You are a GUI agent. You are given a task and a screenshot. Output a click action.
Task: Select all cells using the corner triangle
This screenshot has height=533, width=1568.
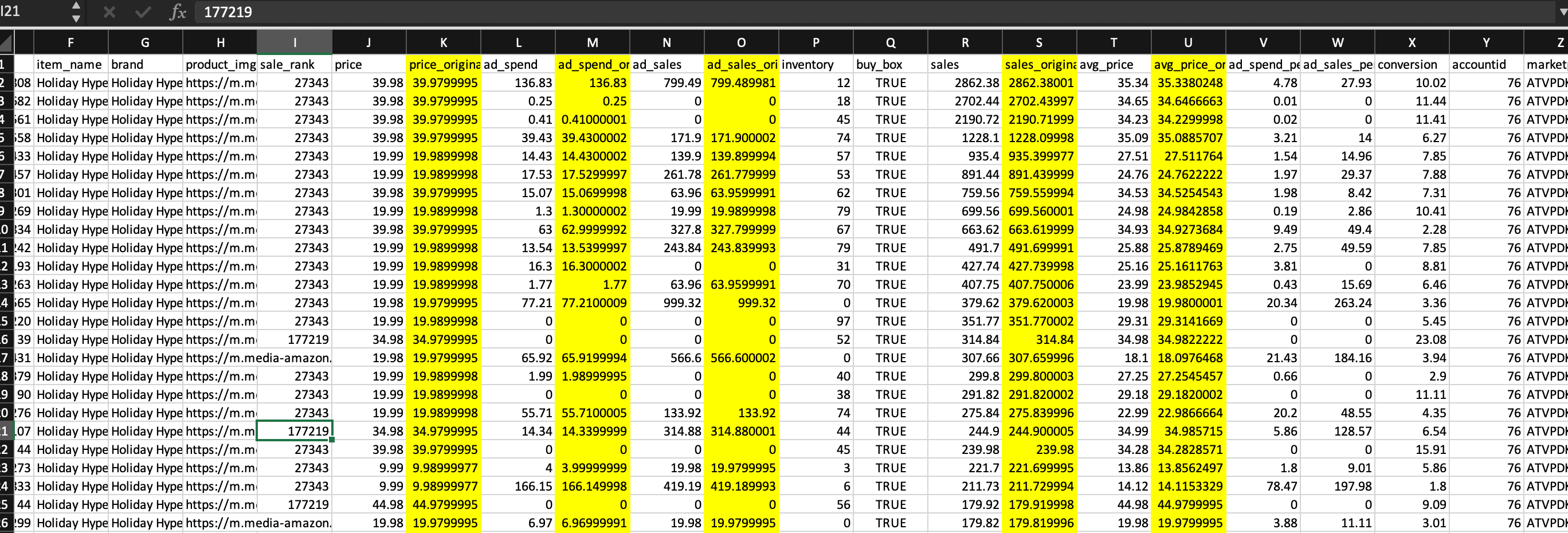7,43
